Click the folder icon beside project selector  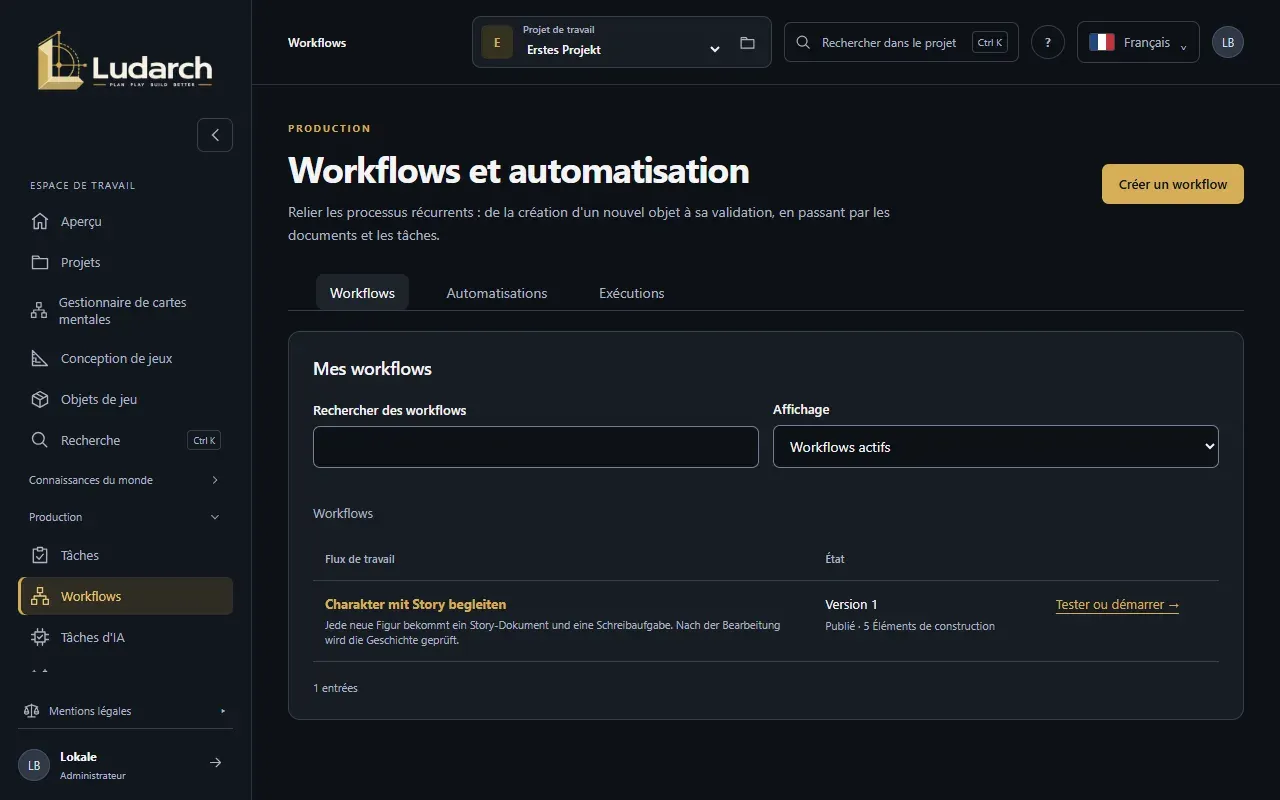[x=747, y=43]
